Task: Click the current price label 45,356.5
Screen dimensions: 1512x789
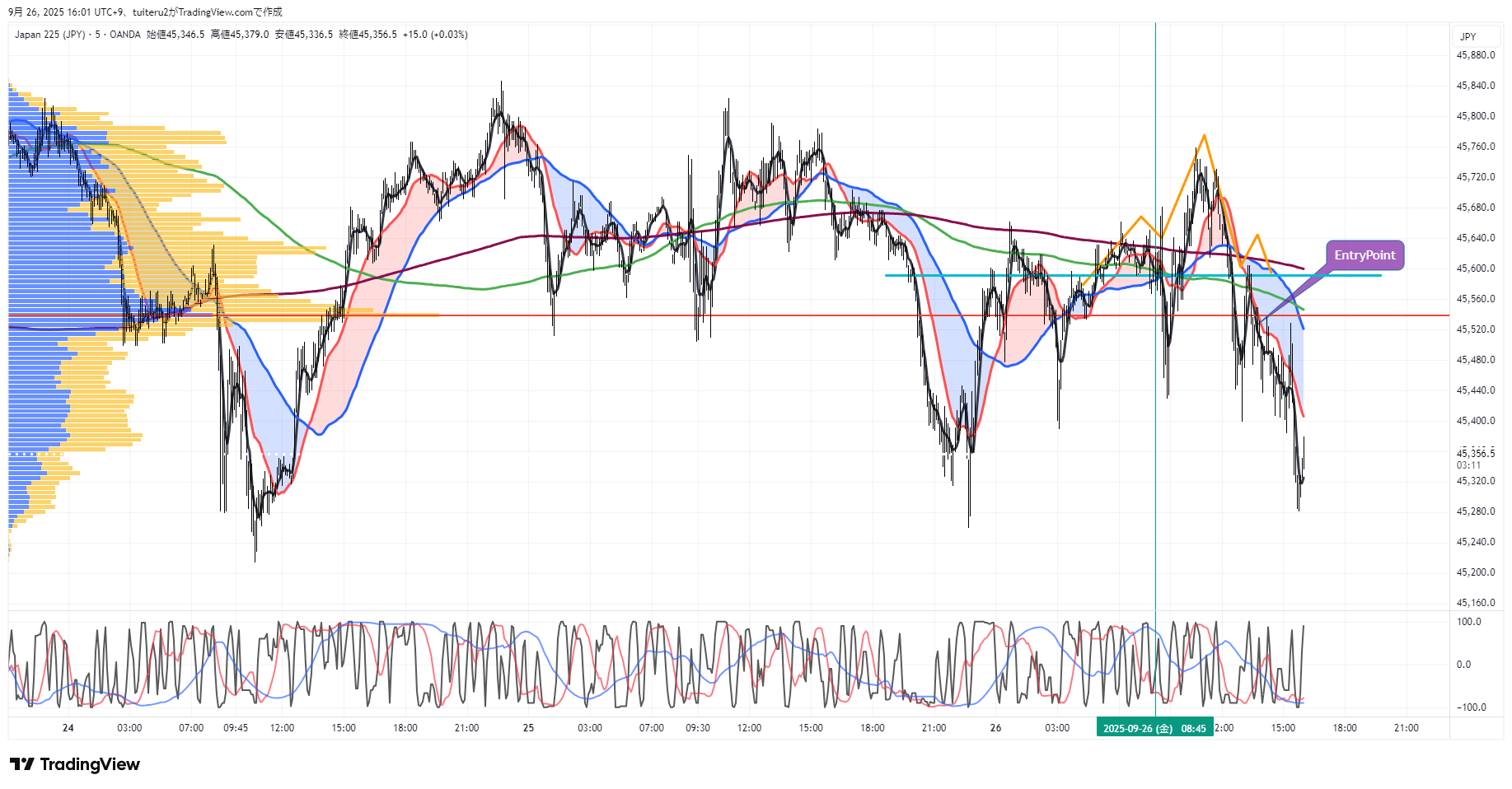Action: point(1475,453)
